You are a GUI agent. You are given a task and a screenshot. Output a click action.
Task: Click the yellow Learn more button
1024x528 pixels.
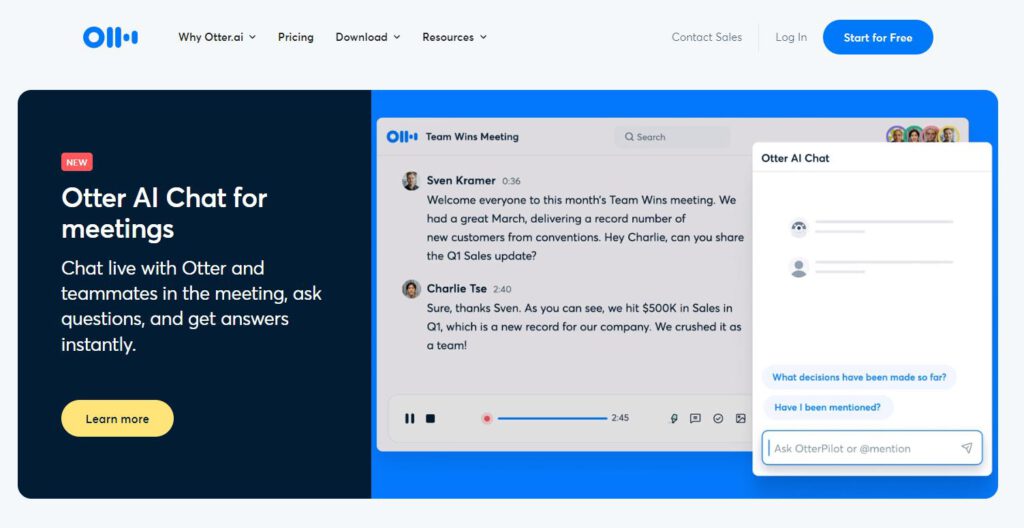click(x=118, y=418)
